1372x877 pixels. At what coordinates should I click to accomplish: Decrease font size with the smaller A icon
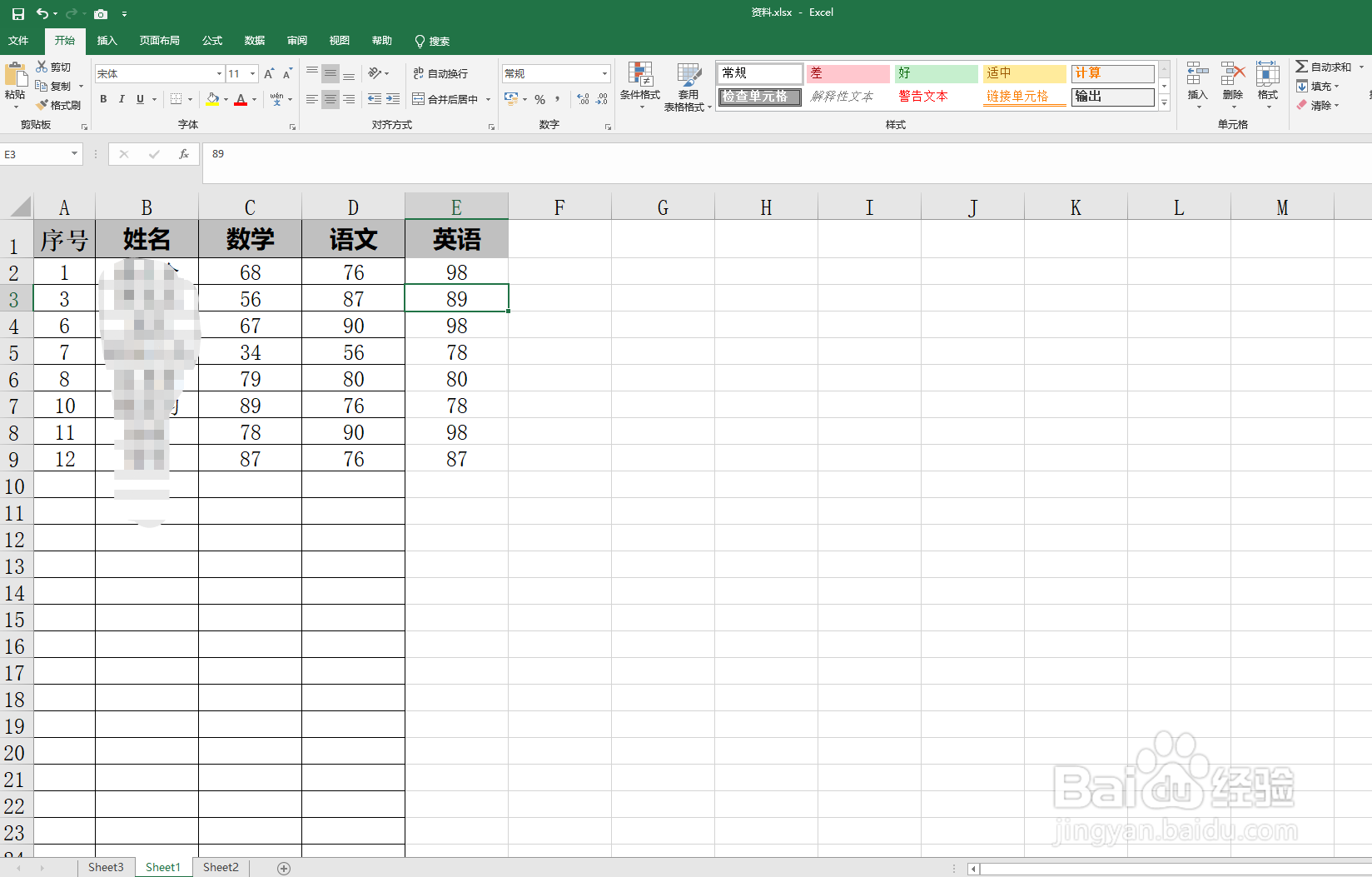pyautogui.click(x=287, y=74)
